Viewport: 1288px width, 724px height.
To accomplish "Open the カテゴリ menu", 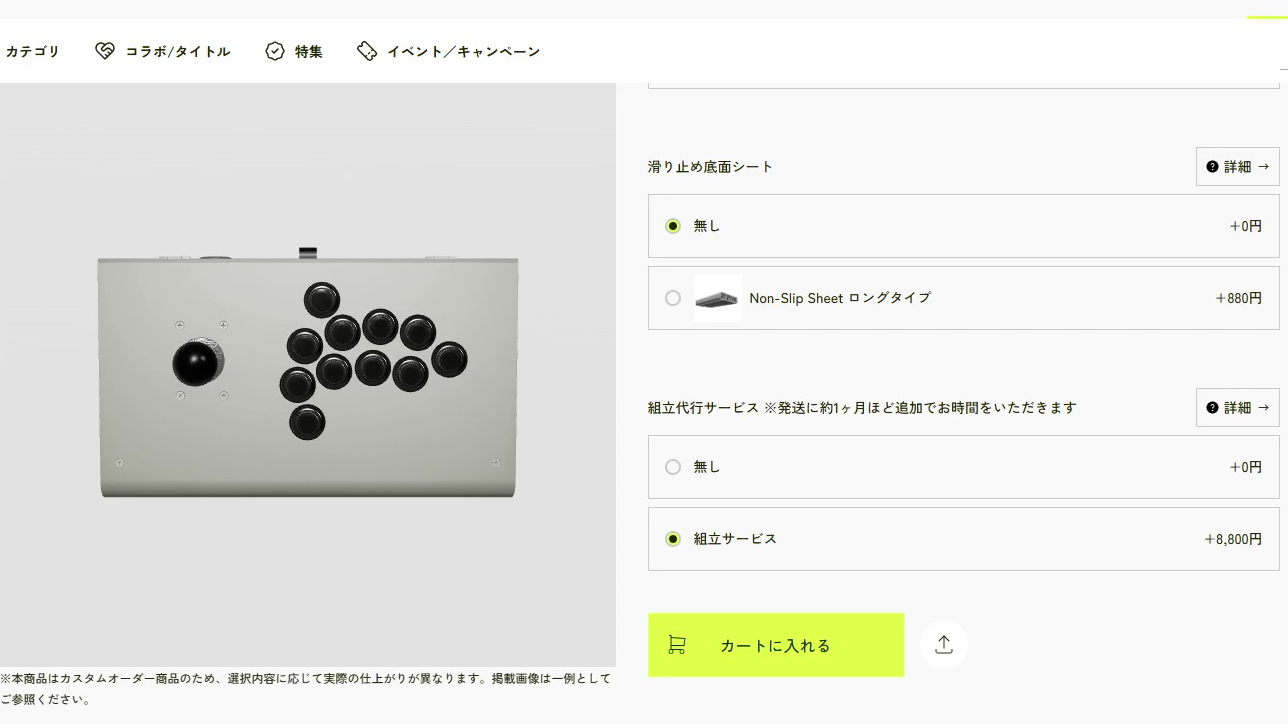I will [x=33, y=50].
